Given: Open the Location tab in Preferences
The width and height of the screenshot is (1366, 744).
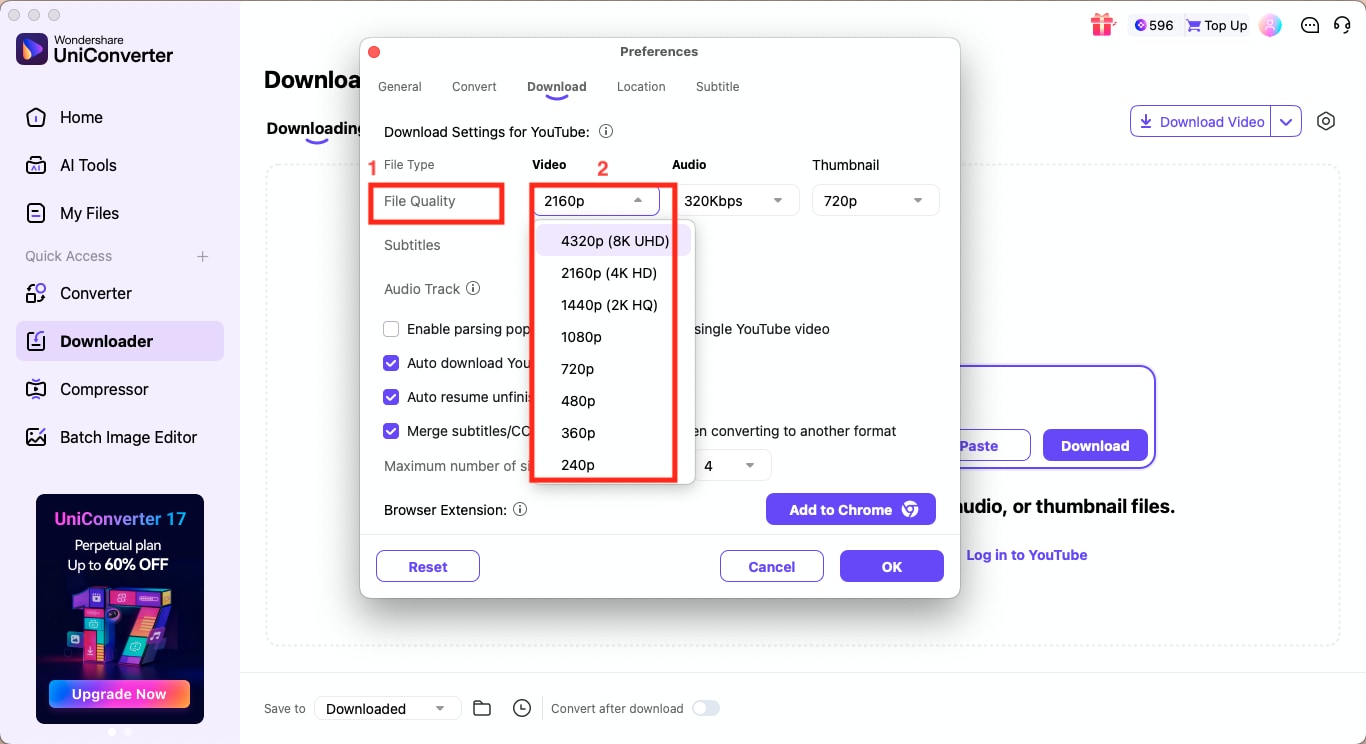Looking at the screenshot, I should click(x=641, y=86).
